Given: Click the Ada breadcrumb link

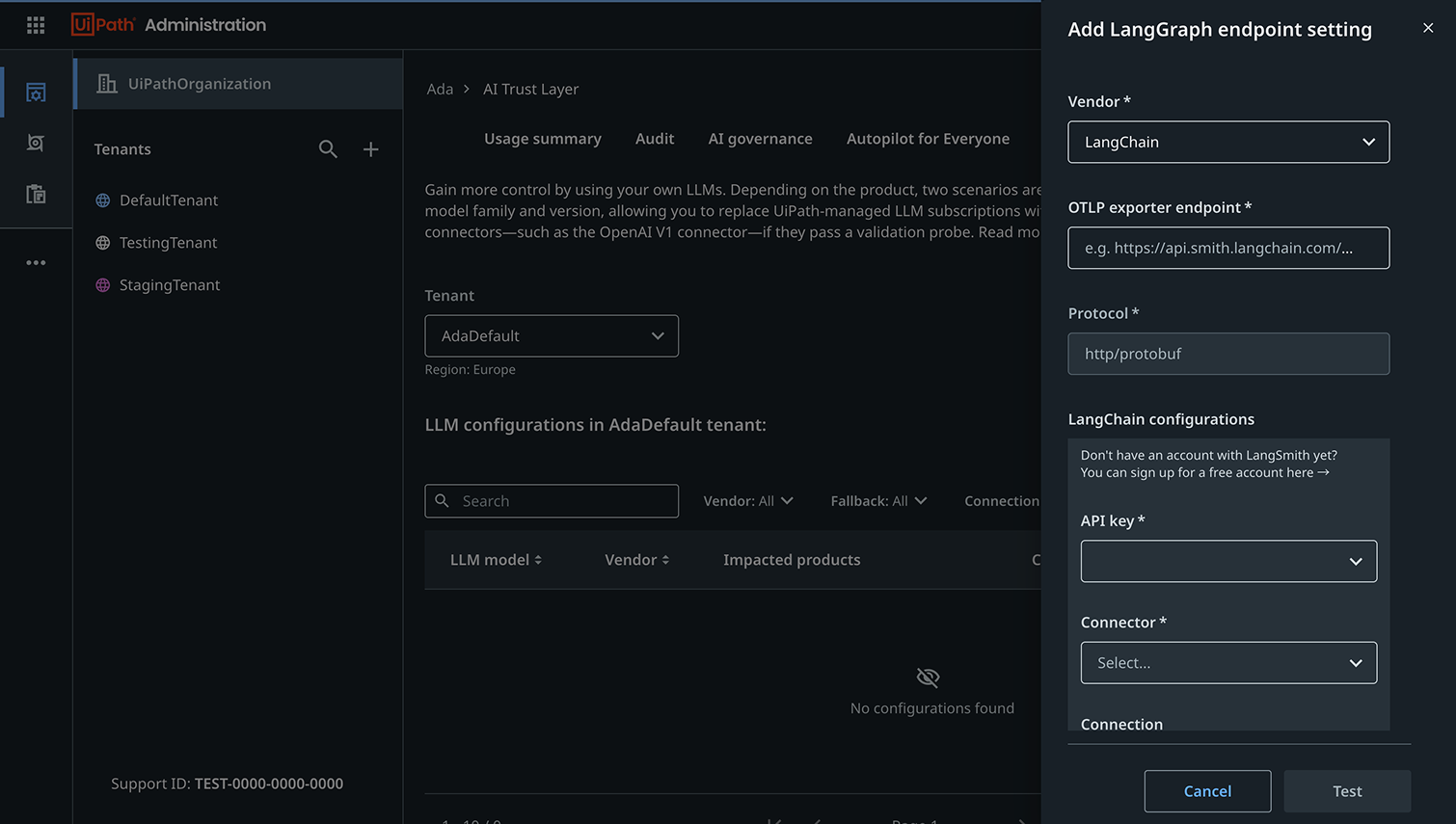Looking at the screenshot, I should click(440, 89).
